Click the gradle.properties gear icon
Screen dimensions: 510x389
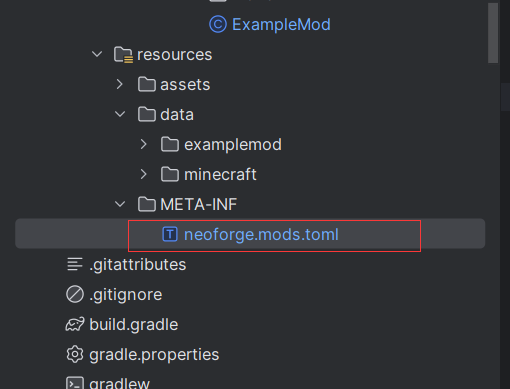[75, 354]
